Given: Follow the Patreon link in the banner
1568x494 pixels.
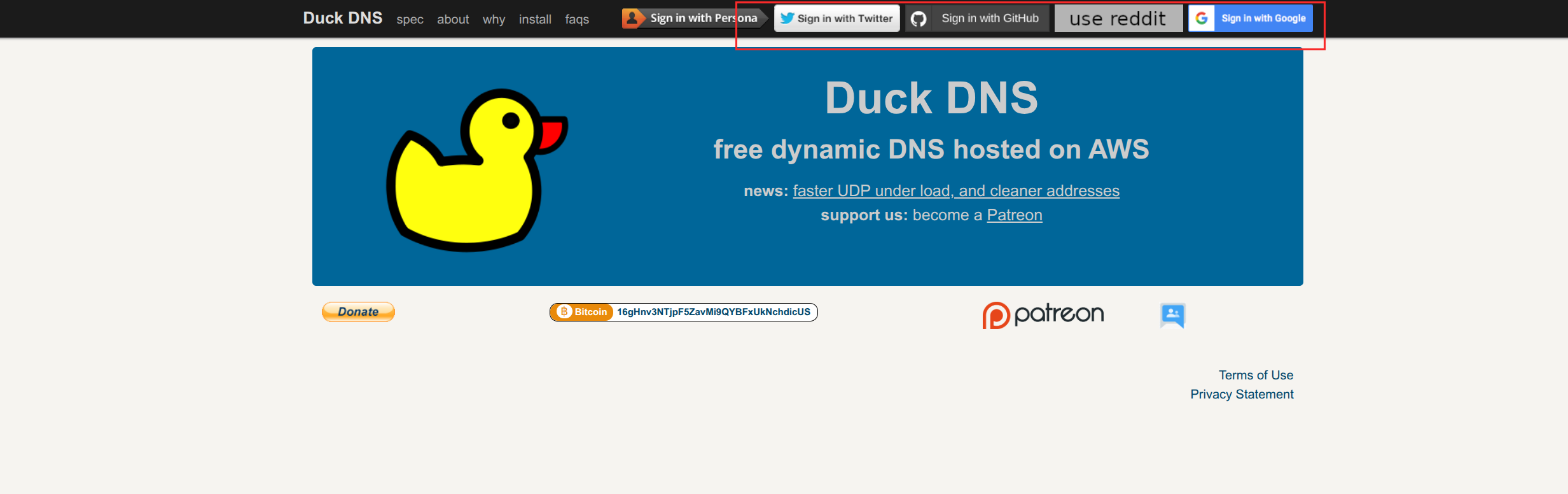Looking at the screenshot, I should (1015, 215).
